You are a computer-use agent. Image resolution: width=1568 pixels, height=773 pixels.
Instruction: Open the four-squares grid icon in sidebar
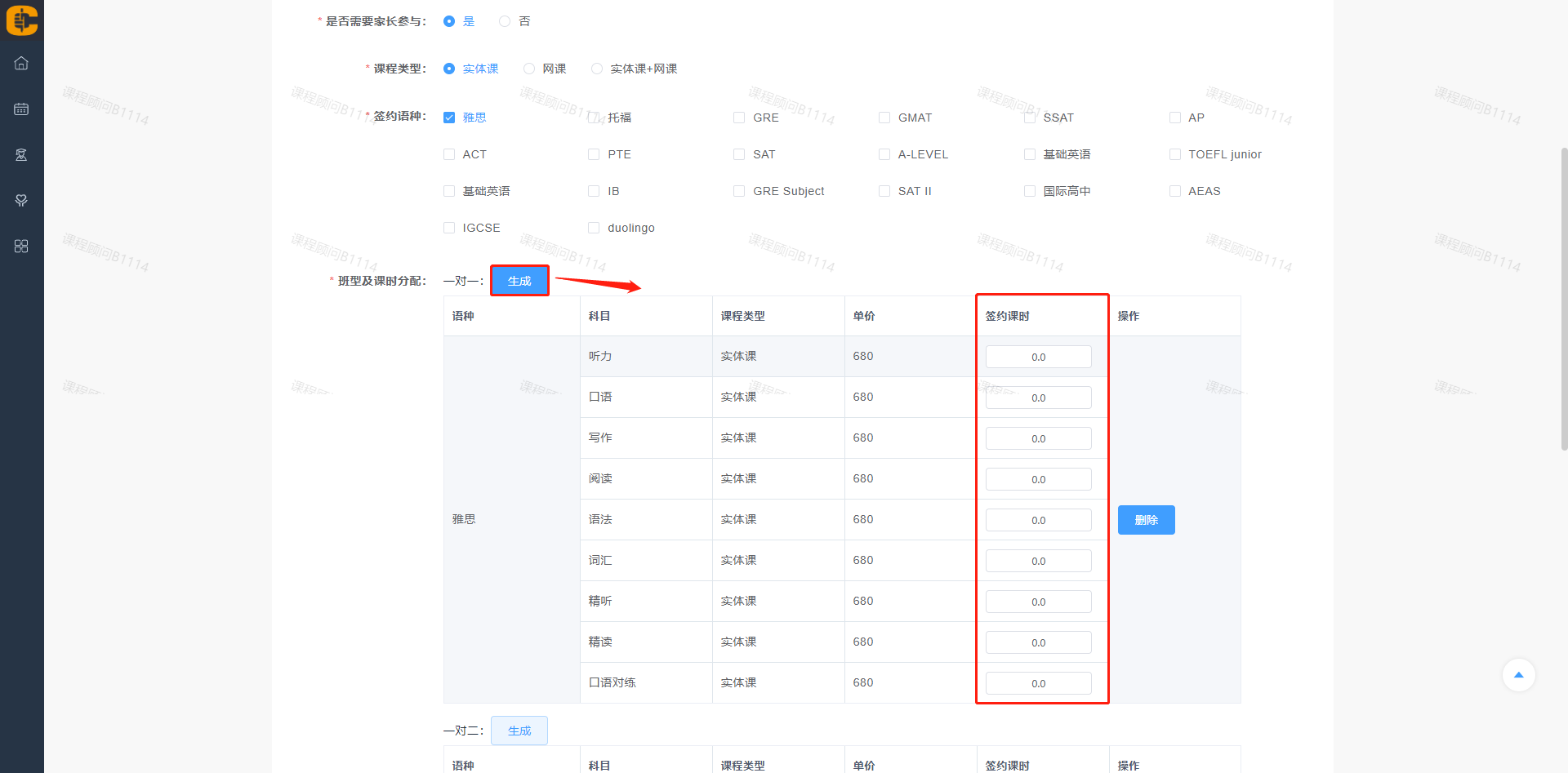click(21, 247)
